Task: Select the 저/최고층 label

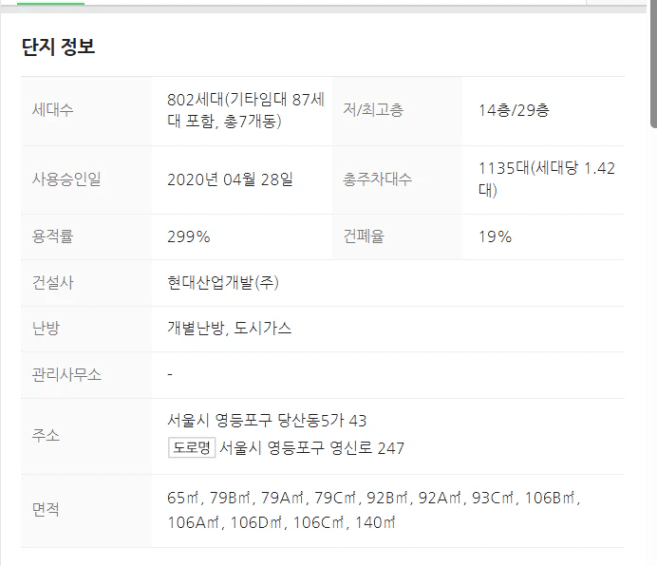Action: [x=373, y=110]
